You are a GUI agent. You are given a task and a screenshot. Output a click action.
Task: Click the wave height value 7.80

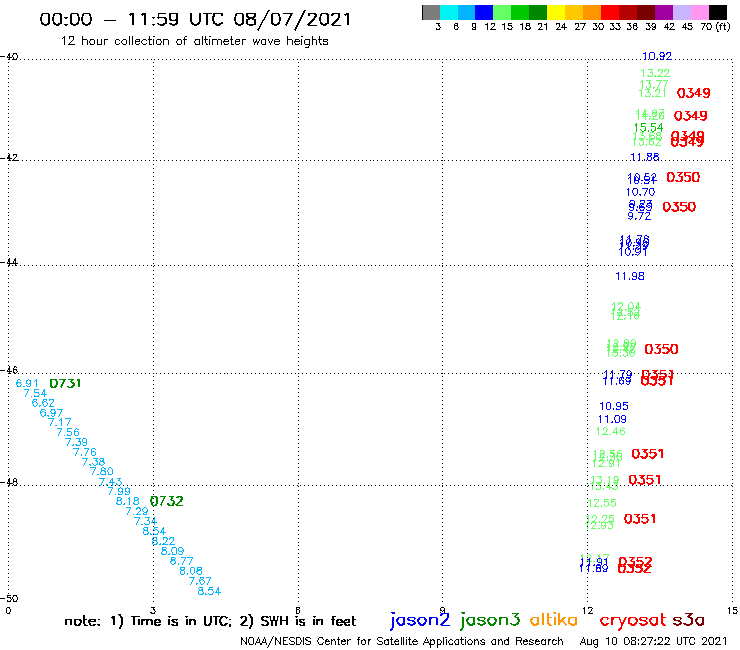(x=102, y=471)
